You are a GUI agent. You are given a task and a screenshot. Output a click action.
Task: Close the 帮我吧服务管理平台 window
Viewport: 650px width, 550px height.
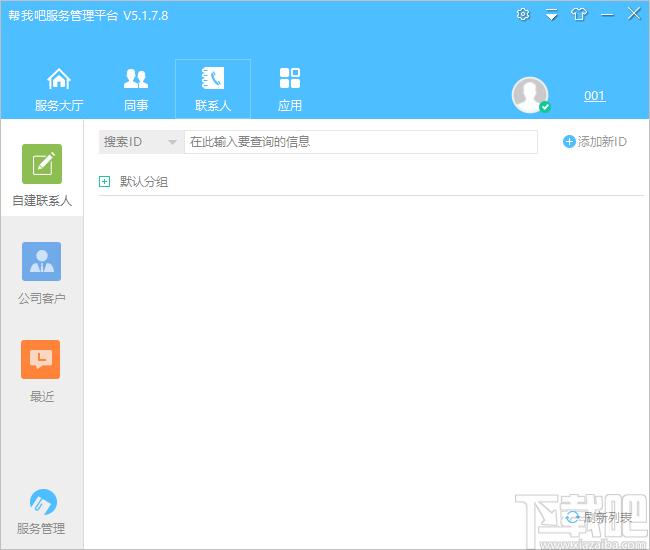coord(634,14)
